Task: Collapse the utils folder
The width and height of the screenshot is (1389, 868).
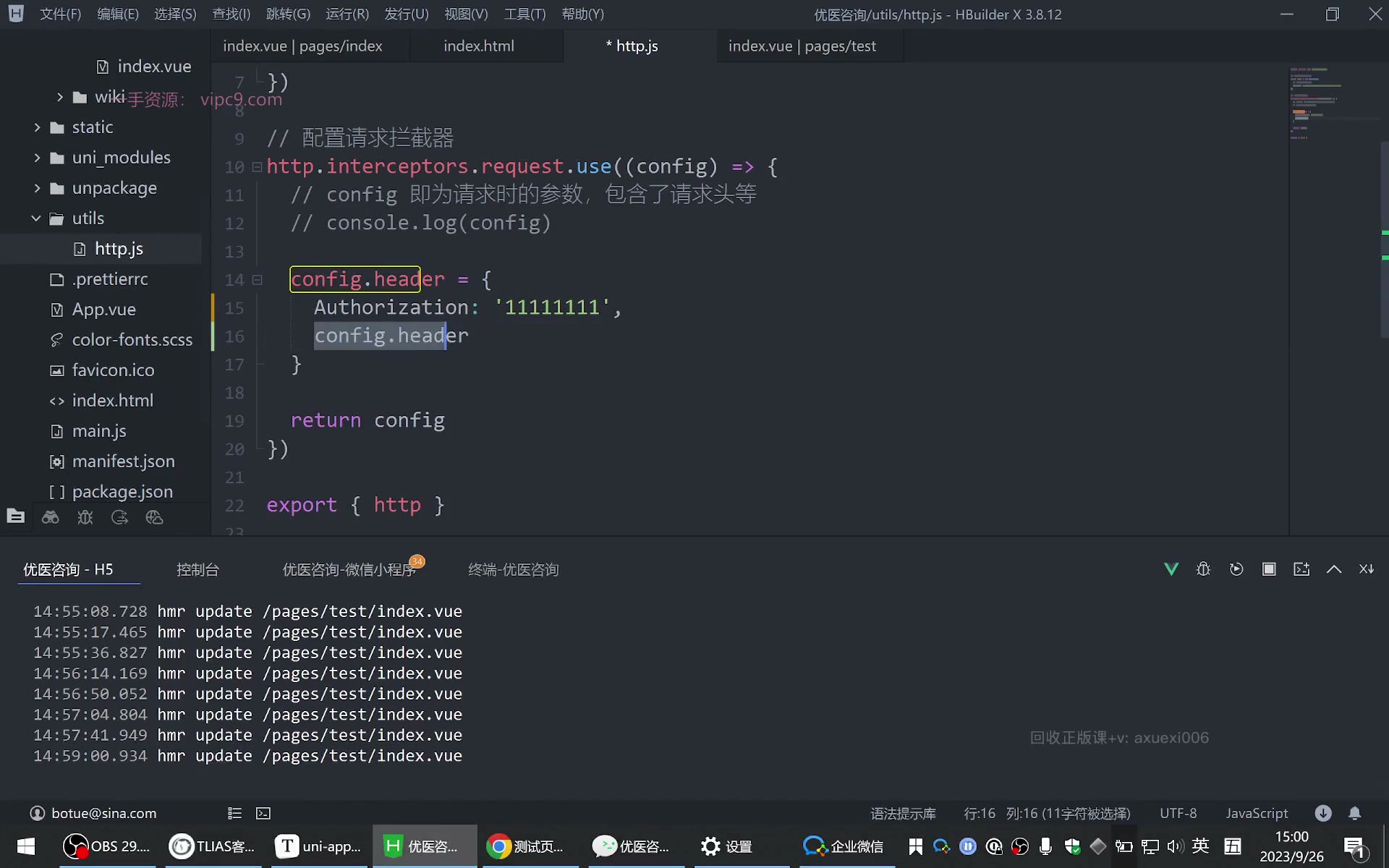Action: [x=36, y=218]
